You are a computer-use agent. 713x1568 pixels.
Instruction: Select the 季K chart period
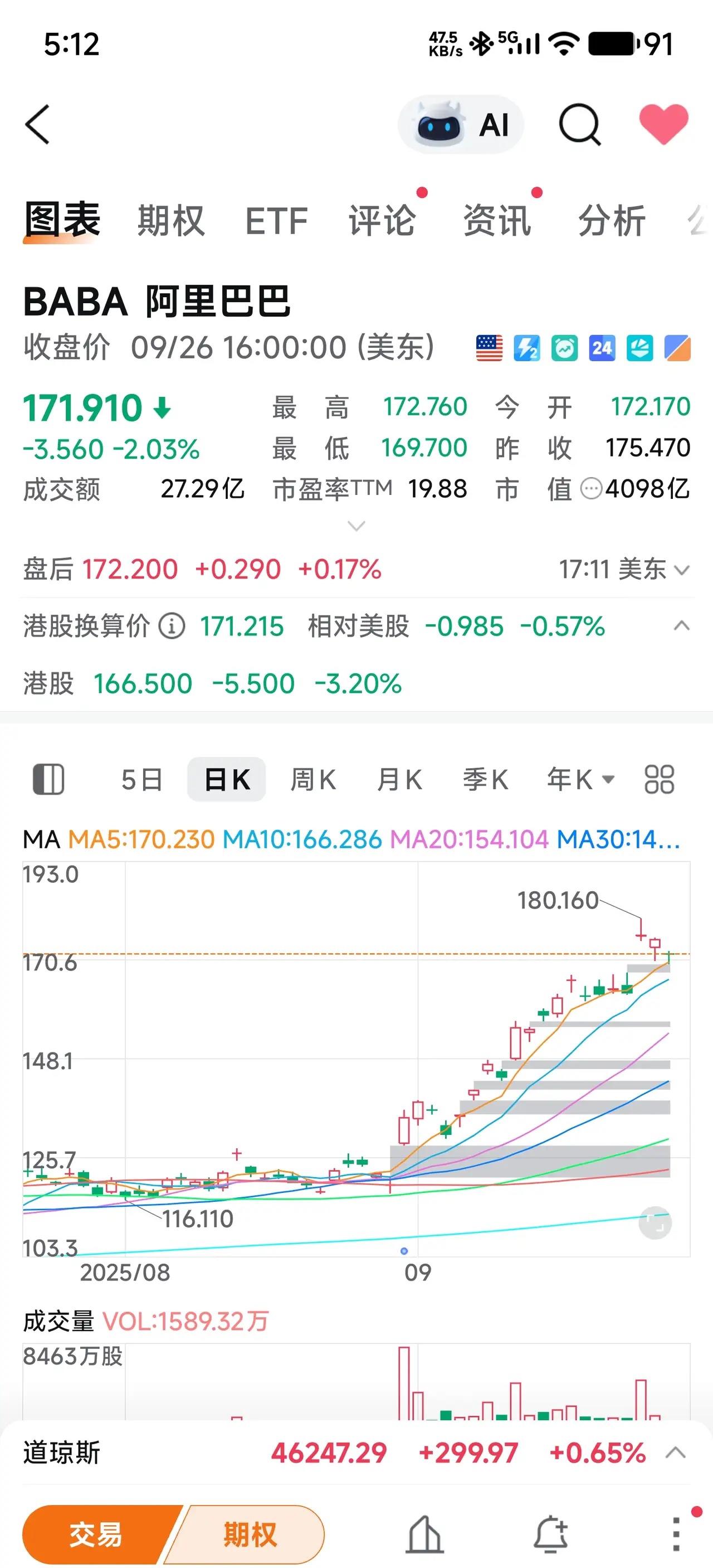485,780
